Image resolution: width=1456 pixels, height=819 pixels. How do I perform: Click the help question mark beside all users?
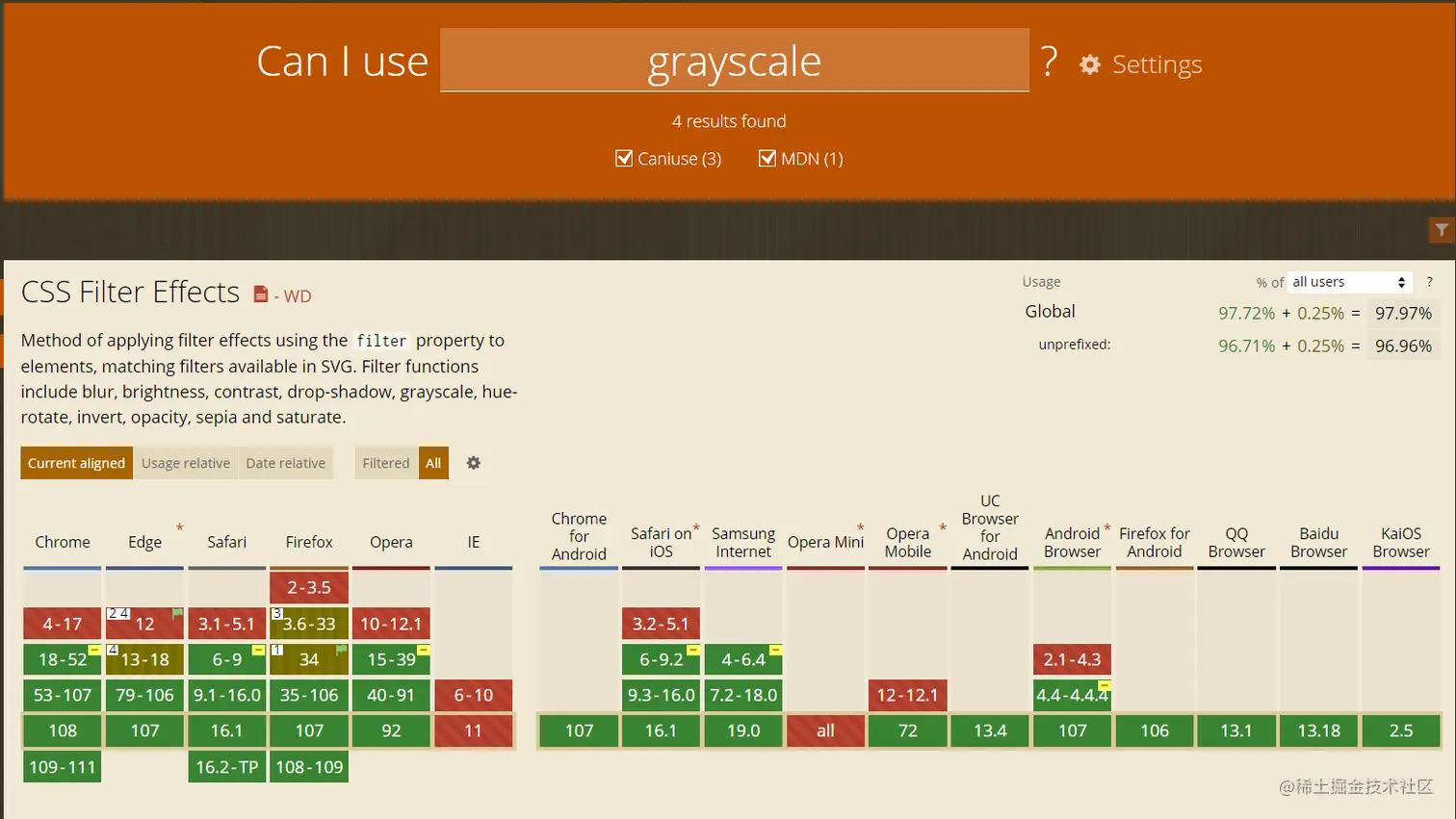click(1430, 282)
